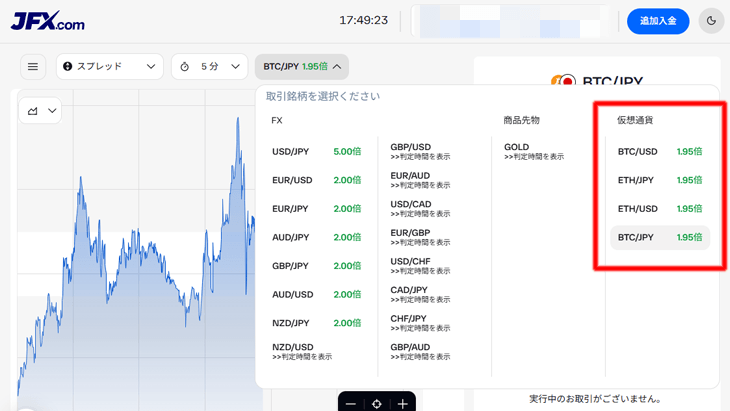730x411 pixels.
Task: Reset chart position with crosshair button
Action: coord(377,404)
